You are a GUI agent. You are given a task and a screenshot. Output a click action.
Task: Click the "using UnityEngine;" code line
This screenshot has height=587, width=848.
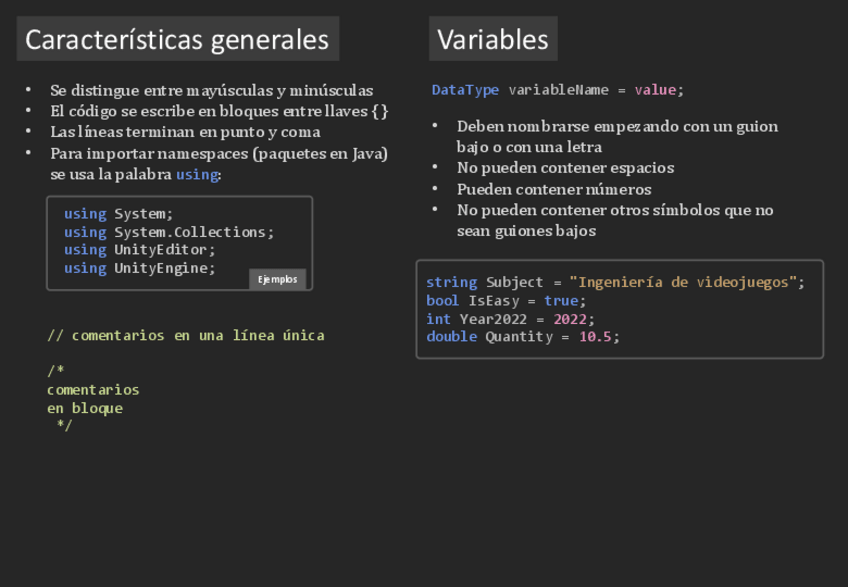[139, 268]
